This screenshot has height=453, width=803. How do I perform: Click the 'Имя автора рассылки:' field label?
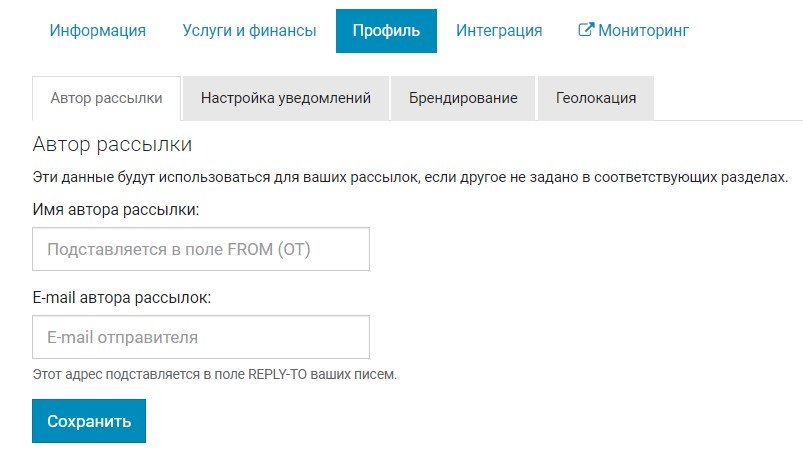[x=116, y=210]
